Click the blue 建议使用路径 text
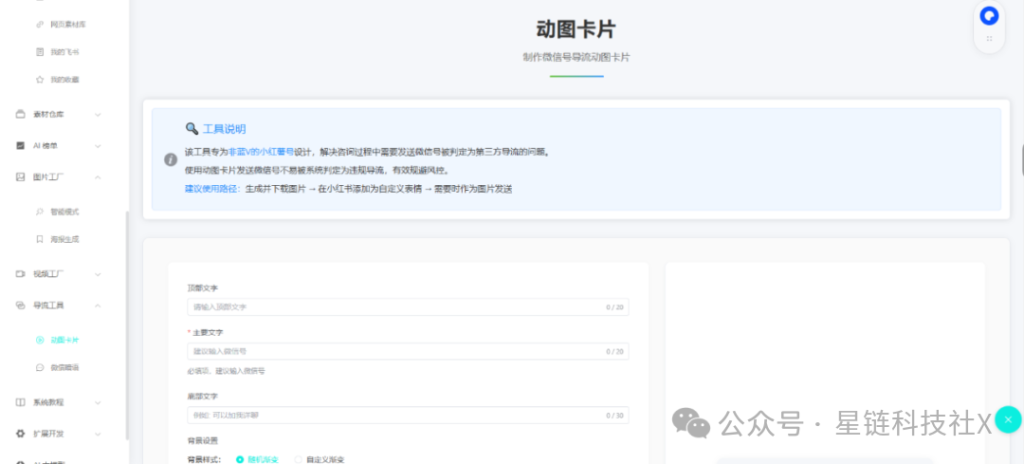 click(x=213, y=189)
